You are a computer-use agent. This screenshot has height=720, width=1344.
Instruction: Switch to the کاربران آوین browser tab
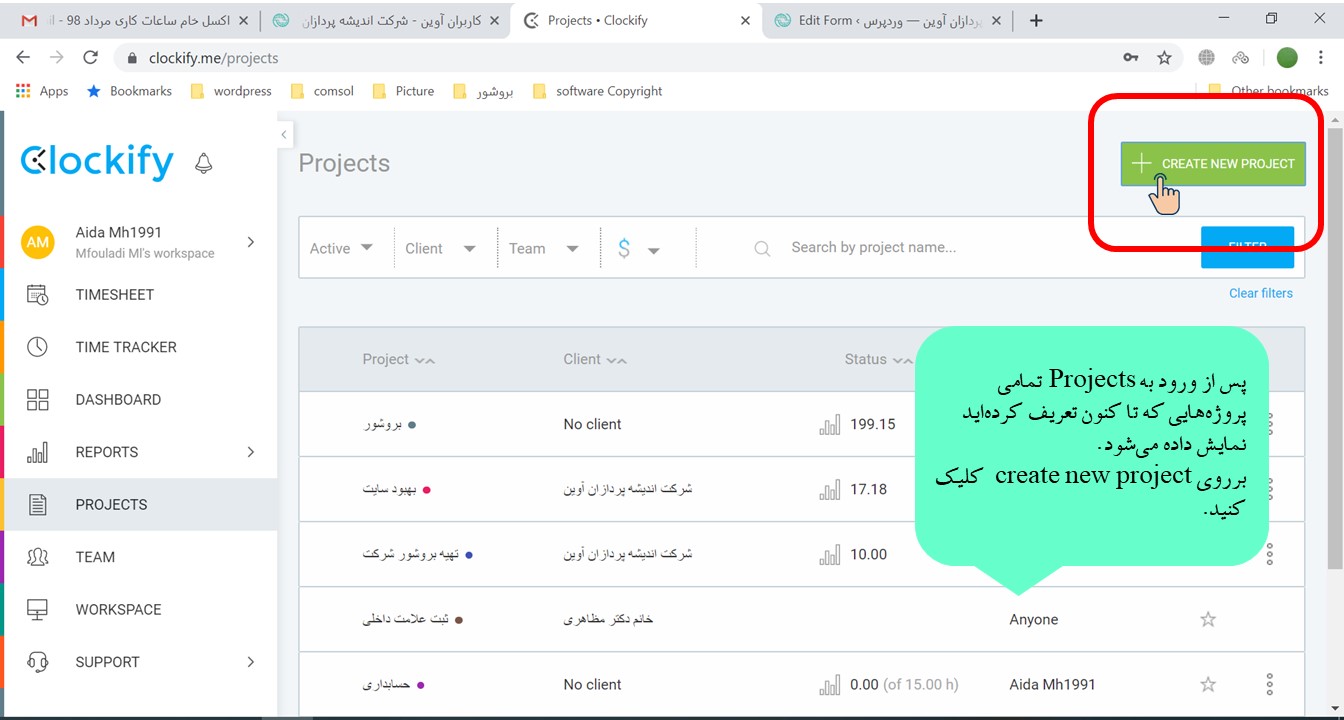pos(385,20)
